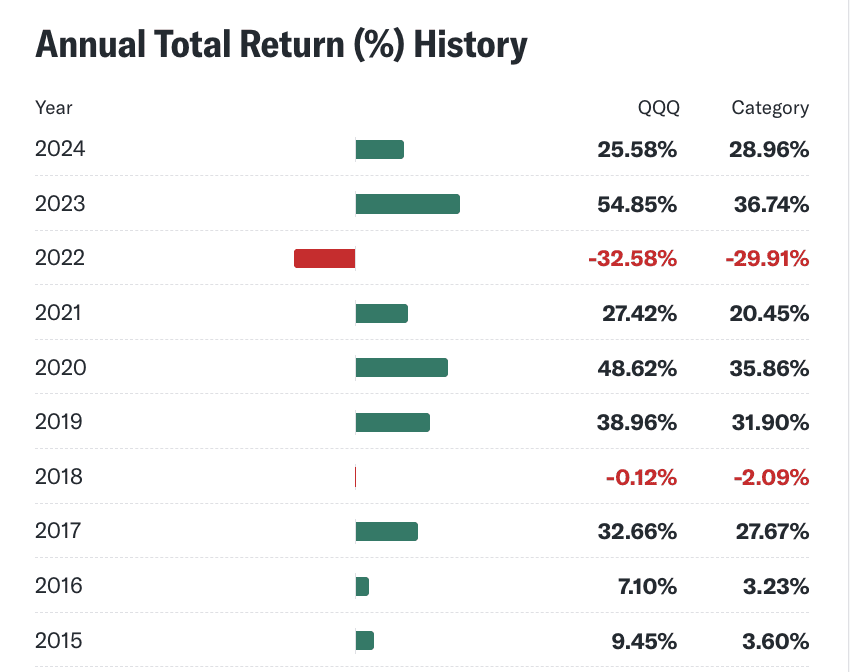Click the QQQ 54.85% value for 2023

tap(637, 204)
